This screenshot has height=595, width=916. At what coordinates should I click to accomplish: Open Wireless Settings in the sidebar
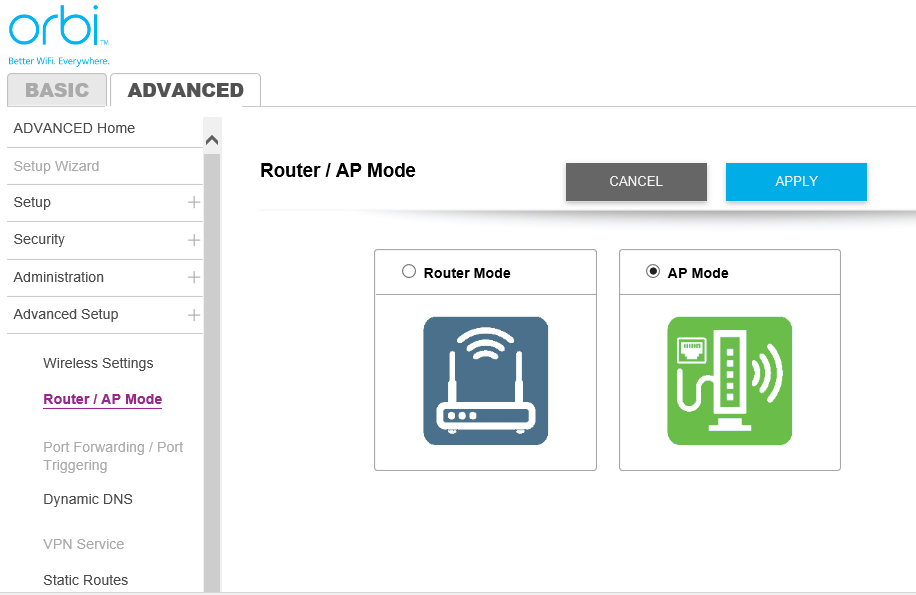click(98, 363)
